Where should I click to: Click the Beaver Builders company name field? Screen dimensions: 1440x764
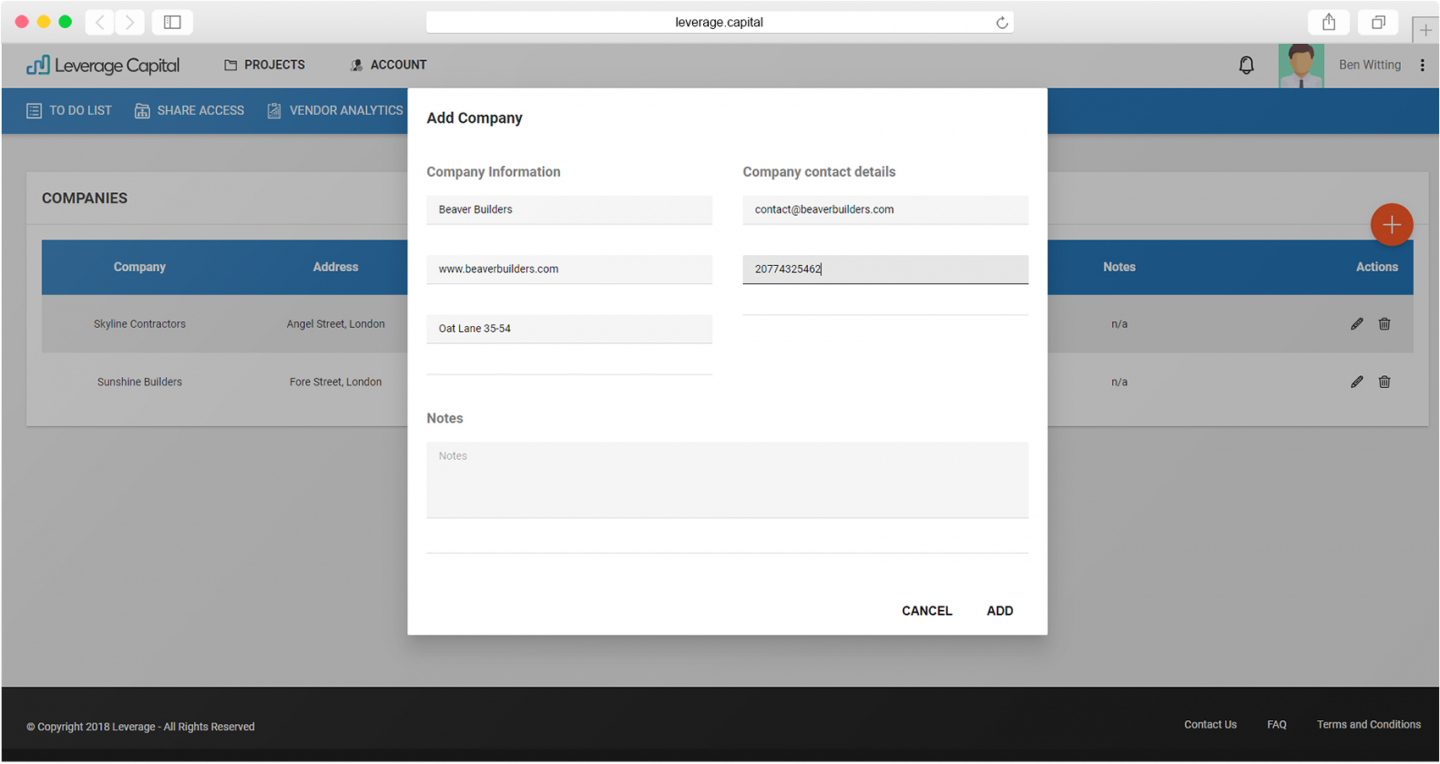tap(569, 210)
